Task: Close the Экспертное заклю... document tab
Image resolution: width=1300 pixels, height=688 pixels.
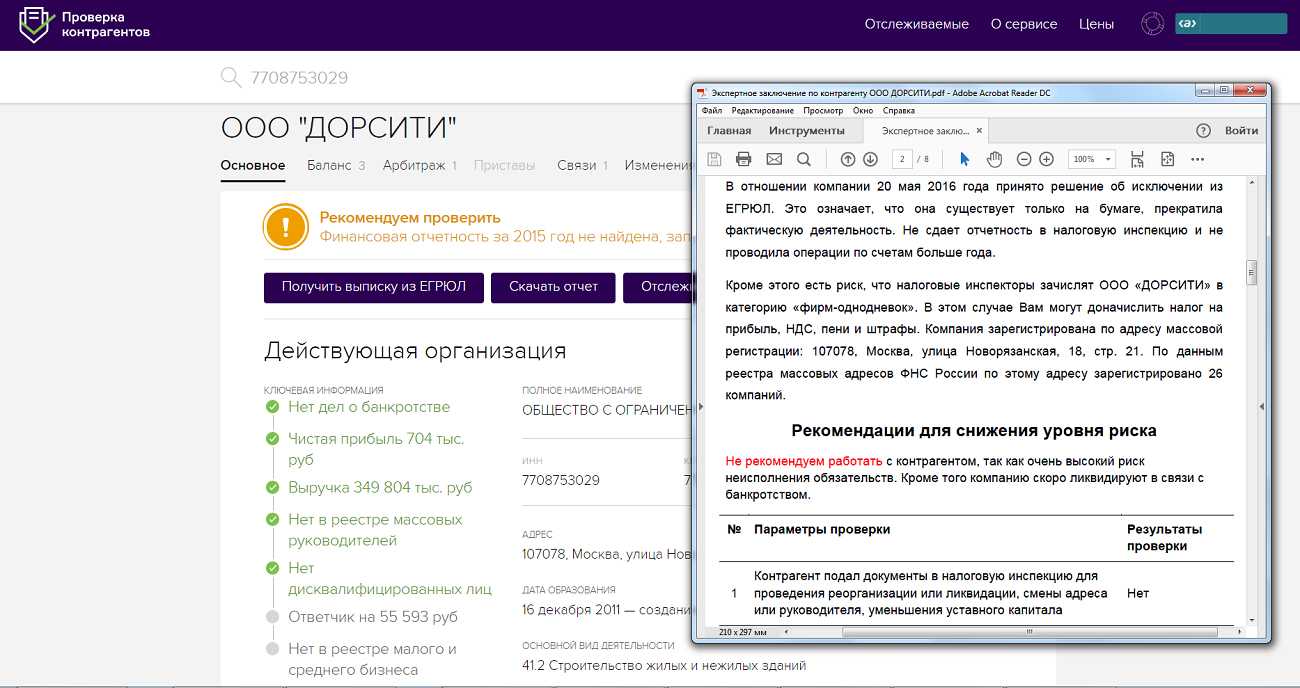Action: 980,130
